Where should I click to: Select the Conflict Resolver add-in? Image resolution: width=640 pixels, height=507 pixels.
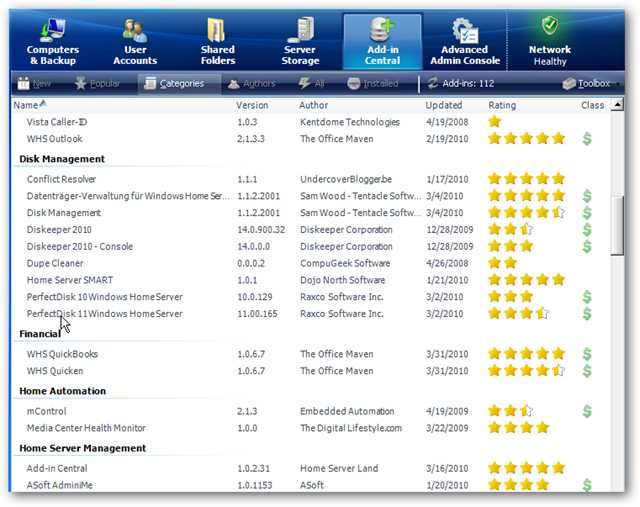(x=61, y=179)
